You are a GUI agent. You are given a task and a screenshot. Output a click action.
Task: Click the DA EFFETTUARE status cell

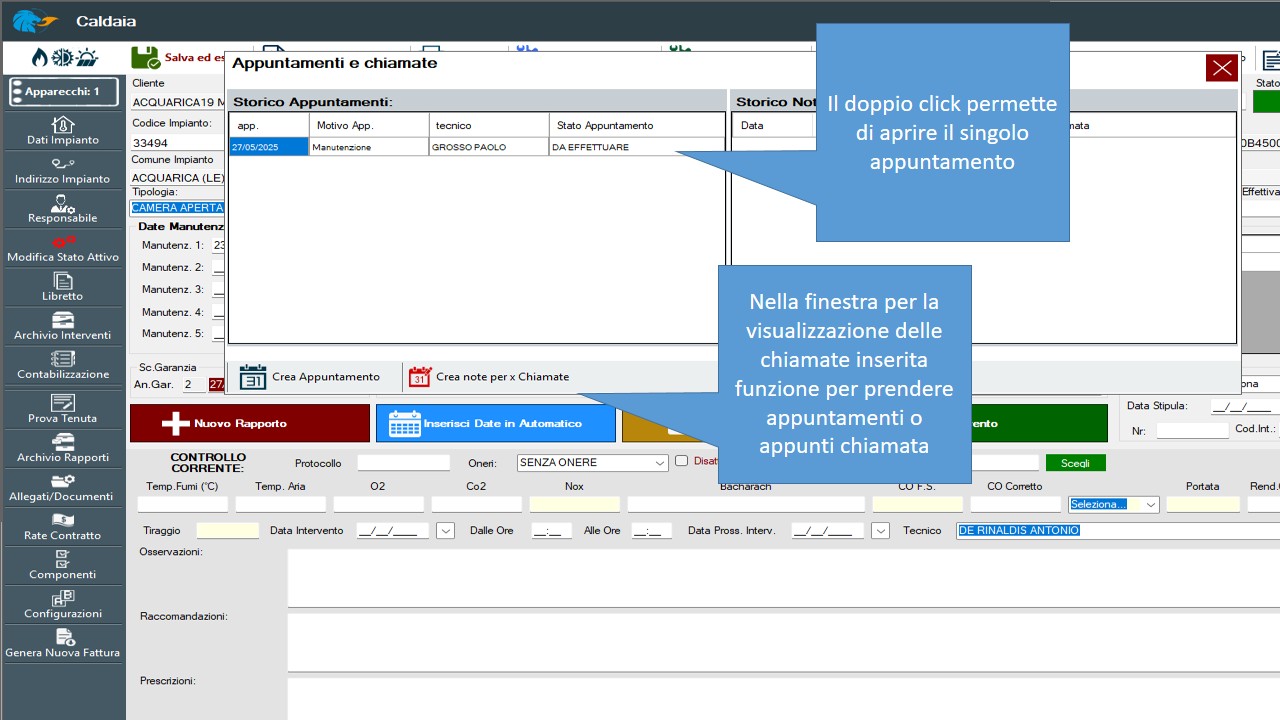(x=636, y=147)
